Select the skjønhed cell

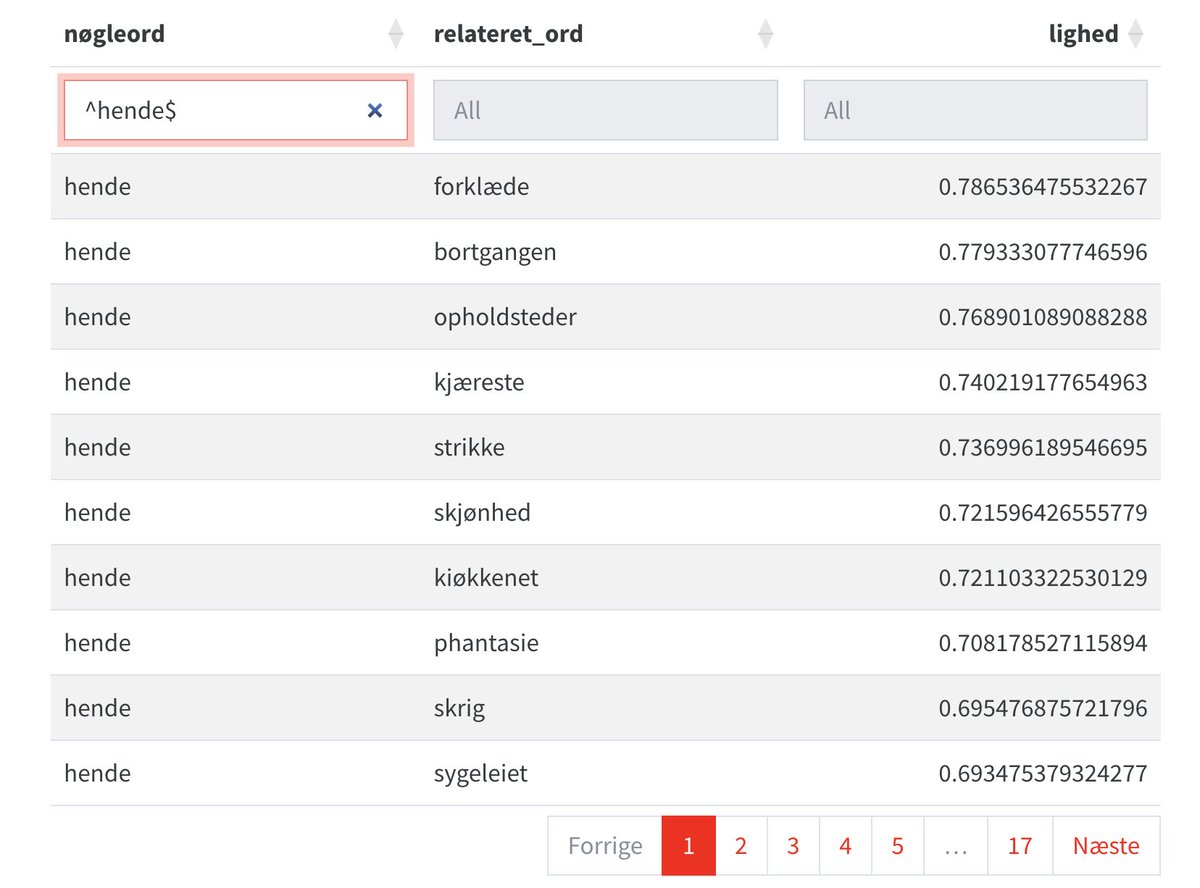482,513
